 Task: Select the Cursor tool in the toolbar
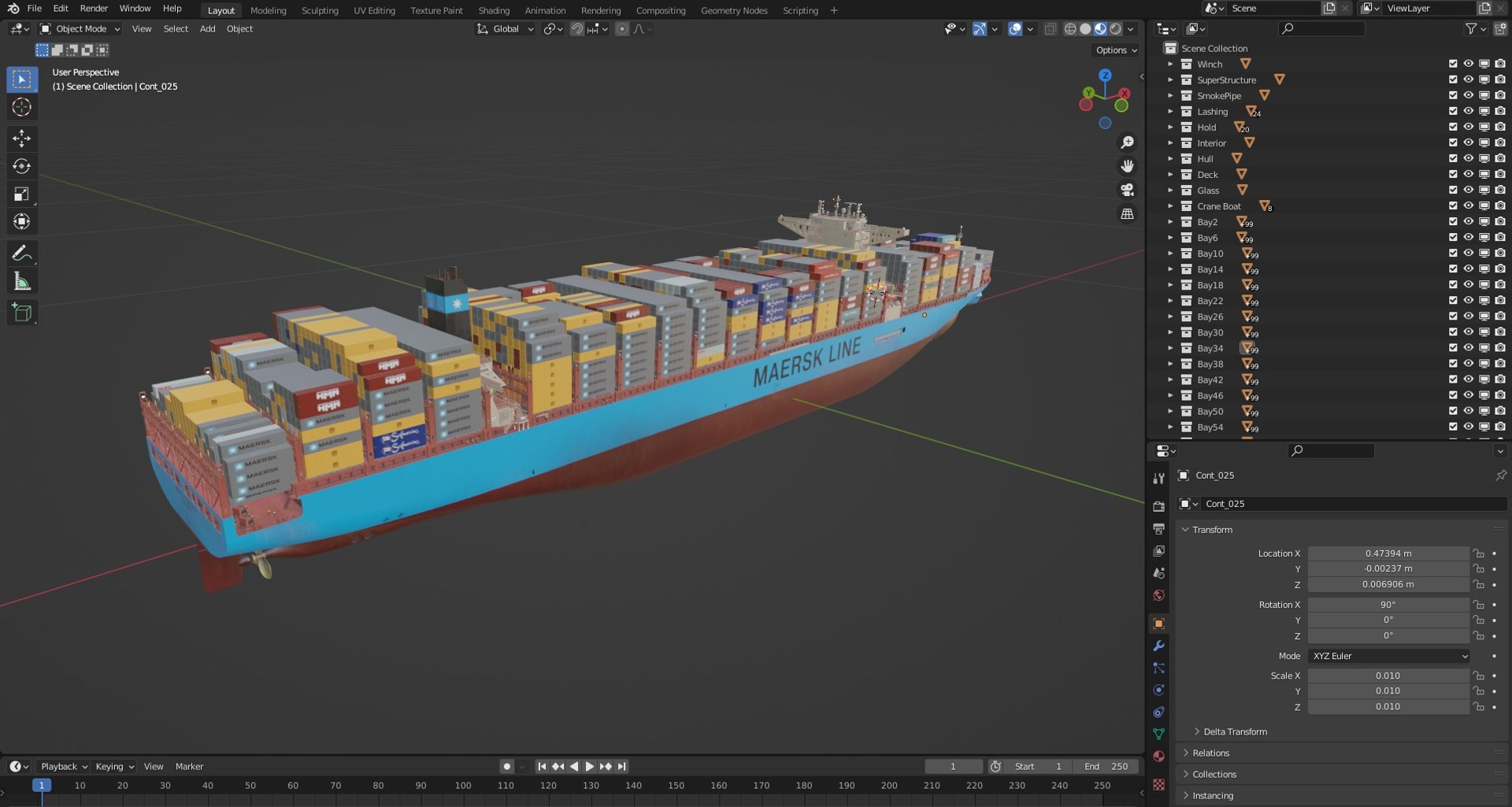coord(22,107)
